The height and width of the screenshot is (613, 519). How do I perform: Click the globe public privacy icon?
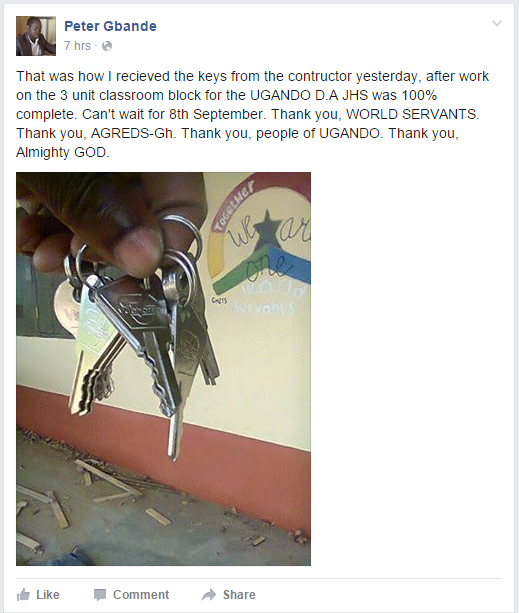(107, 46)
